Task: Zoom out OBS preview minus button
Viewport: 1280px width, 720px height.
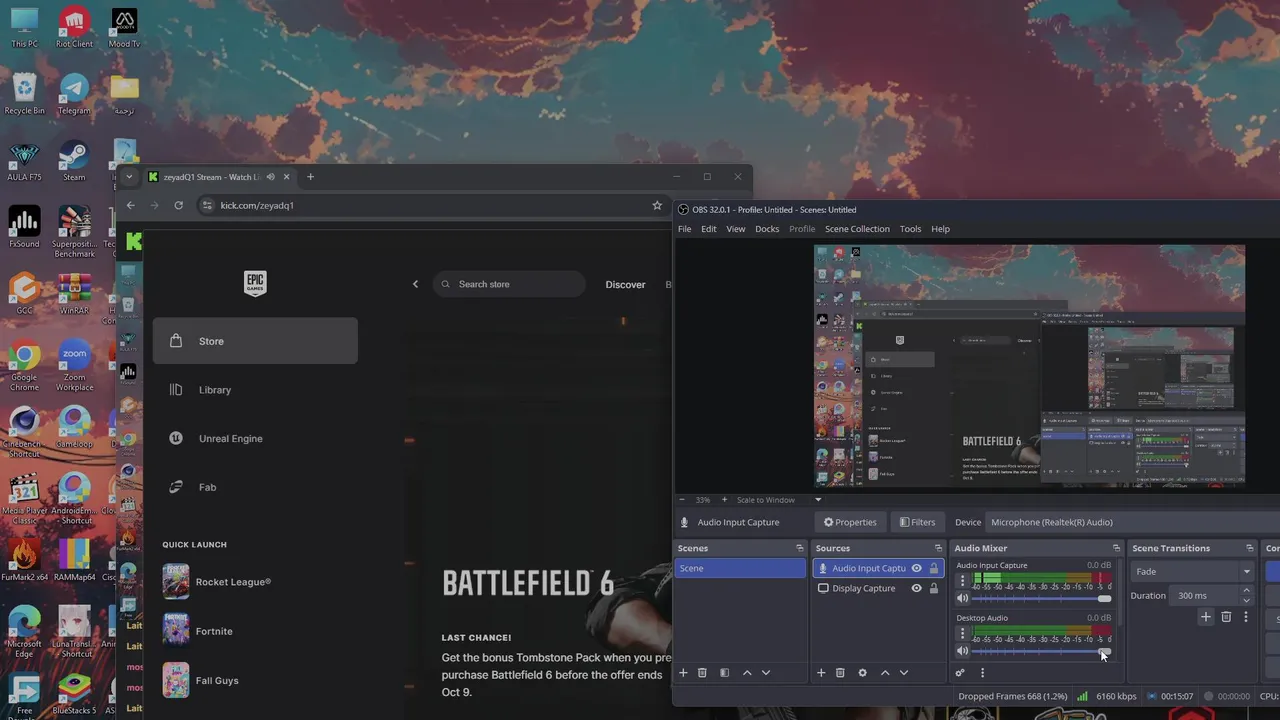Action: [x=682, y=500]
